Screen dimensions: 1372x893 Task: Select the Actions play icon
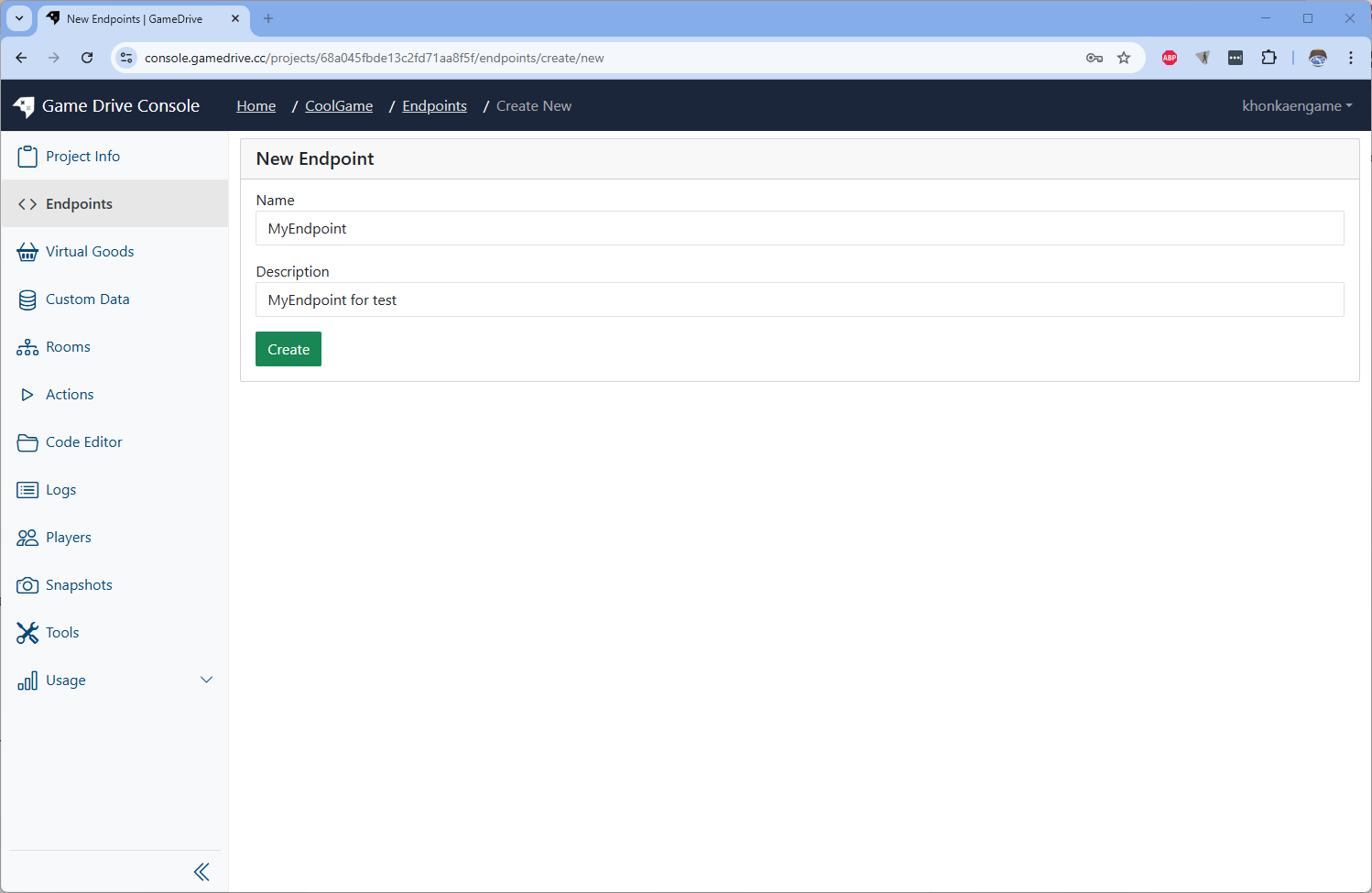coord(27,394)
